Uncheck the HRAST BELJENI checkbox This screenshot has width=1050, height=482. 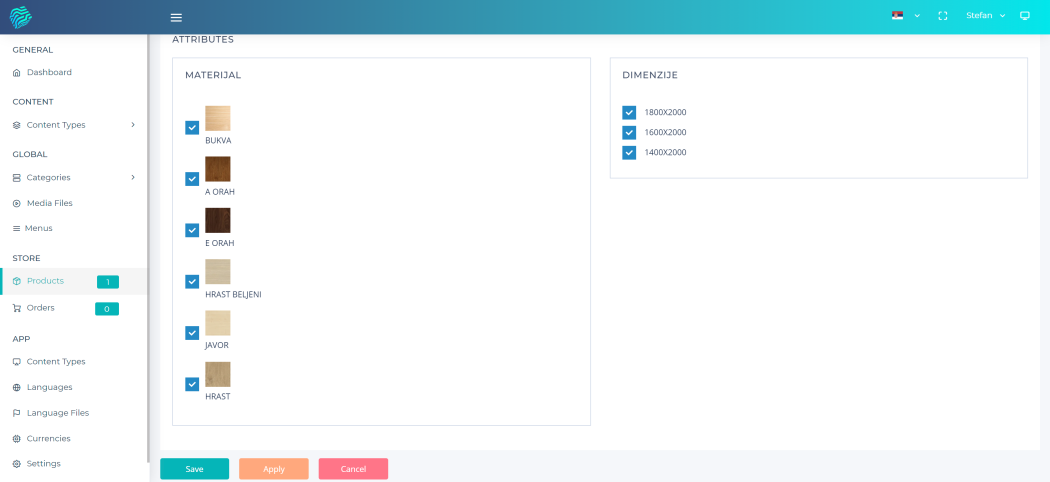192,281
